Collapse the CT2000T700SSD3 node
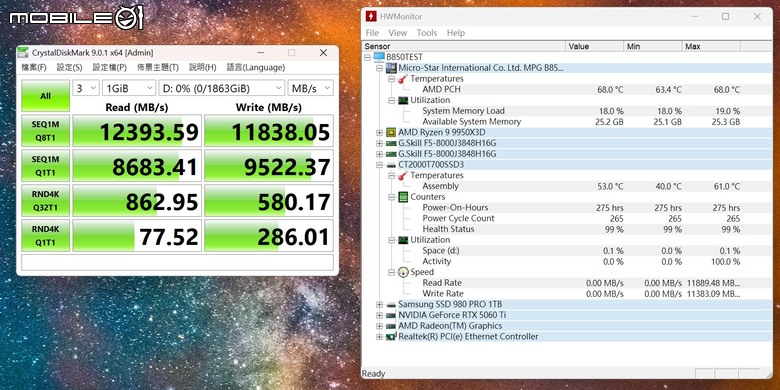 [x=380, y=165]
